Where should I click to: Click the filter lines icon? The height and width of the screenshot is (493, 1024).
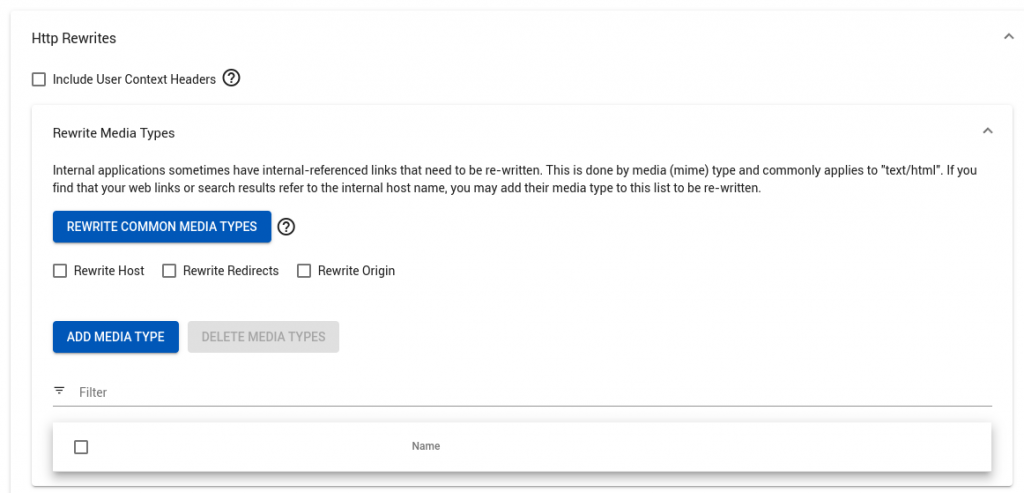pyautogui.click(x=59, y=391)
